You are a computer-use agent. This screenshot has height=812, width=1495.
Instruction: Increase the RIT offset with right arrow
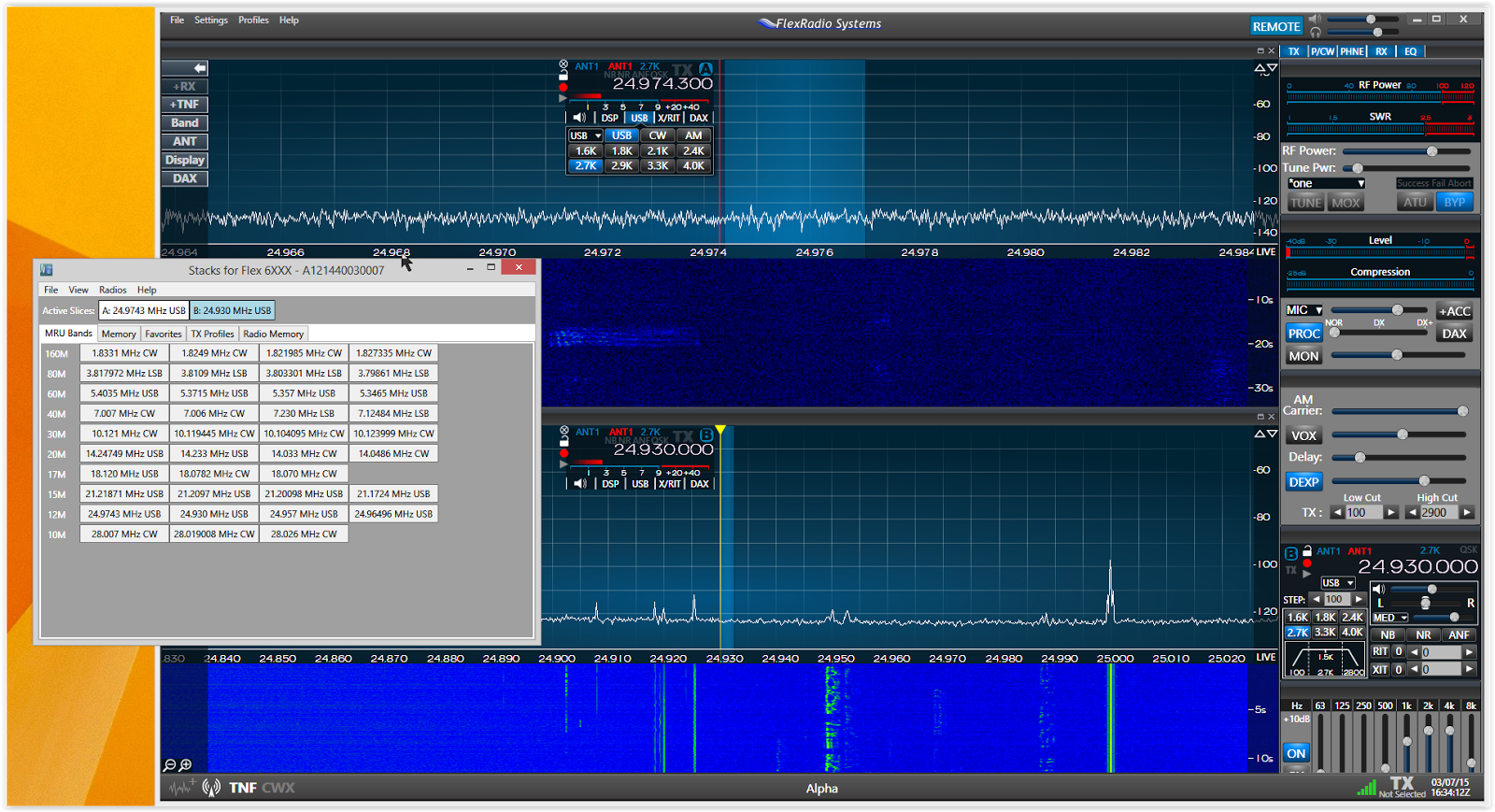click(x=1469, y=651)
